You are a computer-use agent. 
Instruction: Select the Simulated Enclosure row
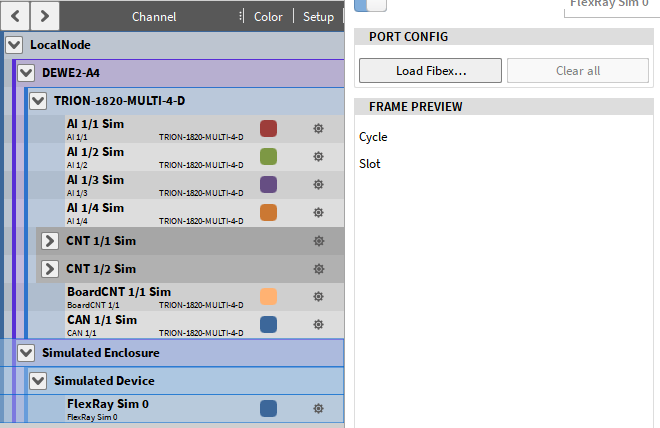point(180,353)
